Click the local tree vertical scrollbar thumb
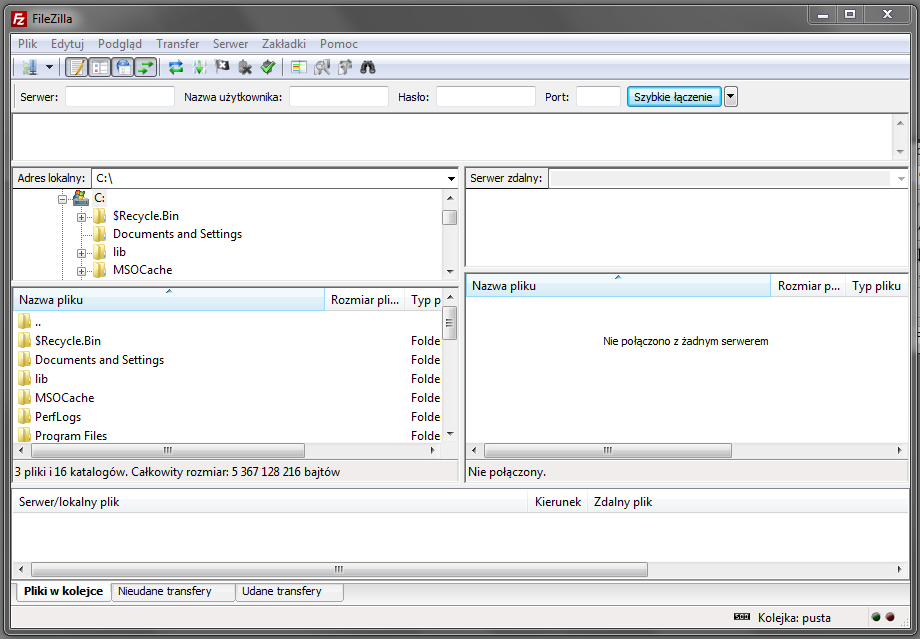This screenshot has width=920, height=639. click(450, 217)
